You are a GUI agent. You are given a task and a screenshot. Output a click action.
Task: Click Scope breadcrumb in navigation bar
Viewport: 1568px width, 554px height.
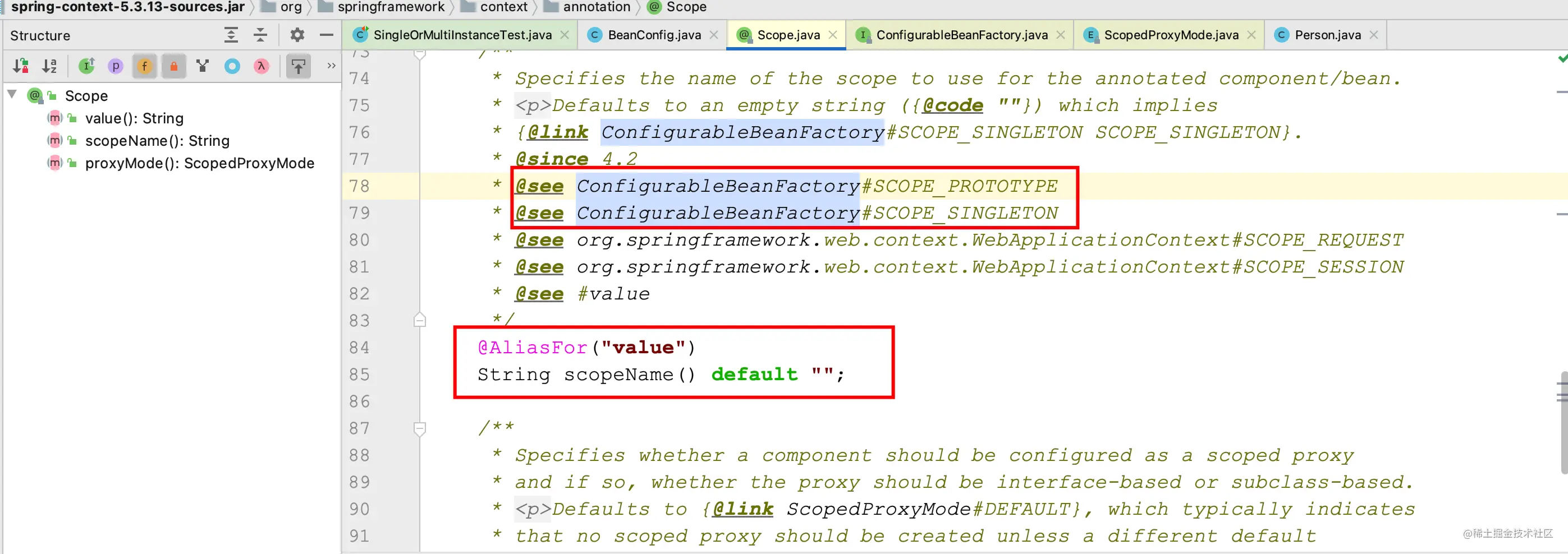click(677, 7)
